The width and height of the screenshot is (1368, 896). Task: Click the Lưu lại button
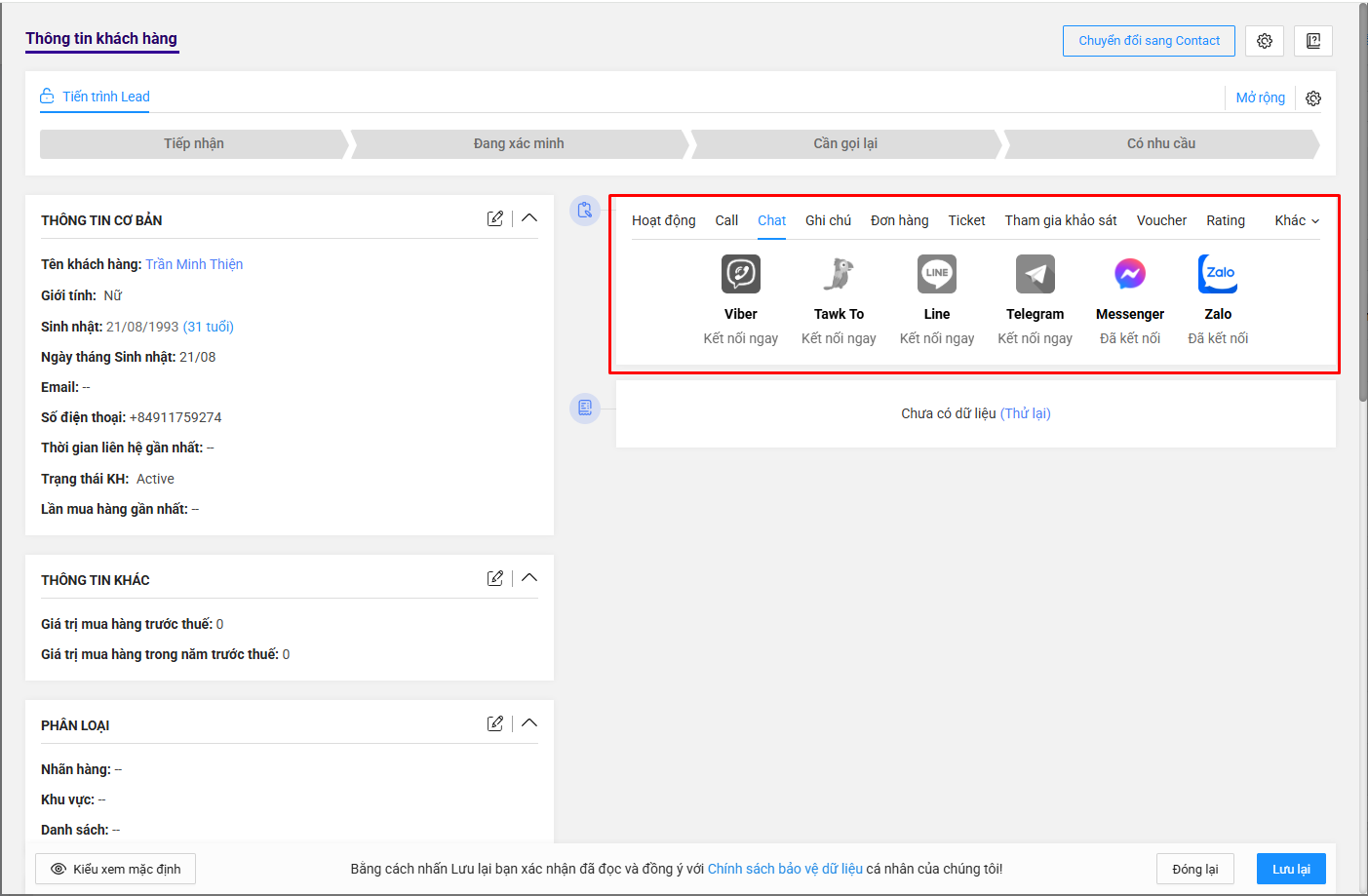[x=1291, y=869]
